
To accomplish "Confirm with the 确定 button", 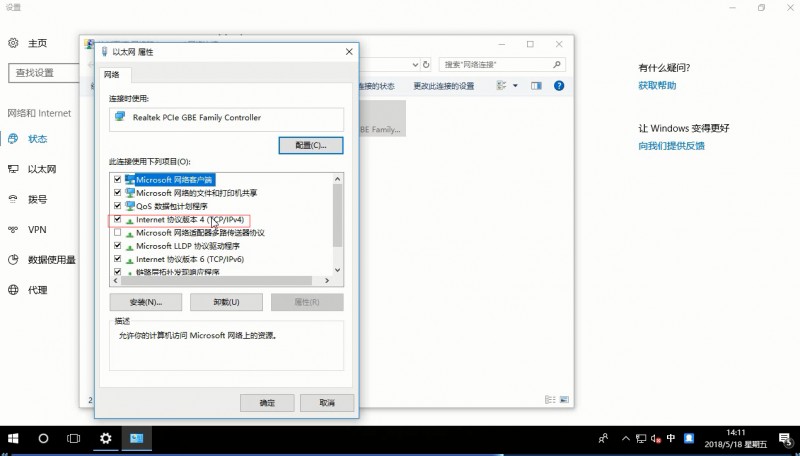I will 267,403.
